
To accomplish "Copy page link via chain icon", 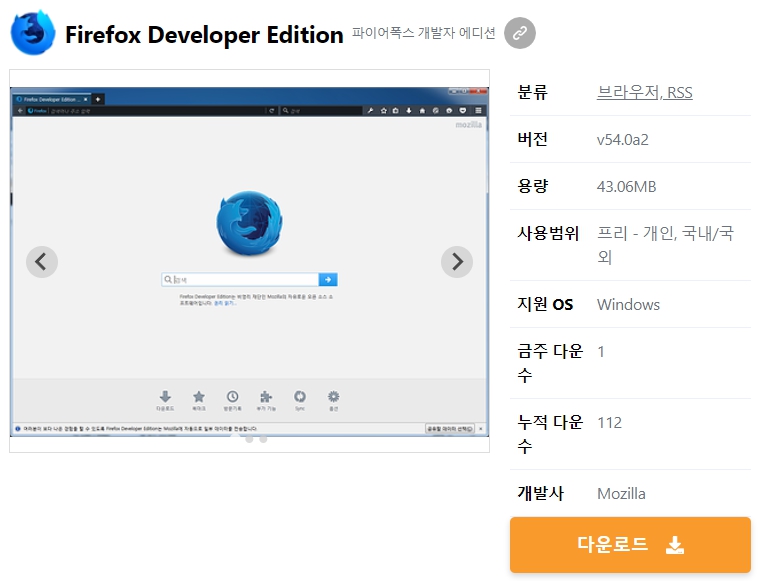I will (x=520, y=33).
